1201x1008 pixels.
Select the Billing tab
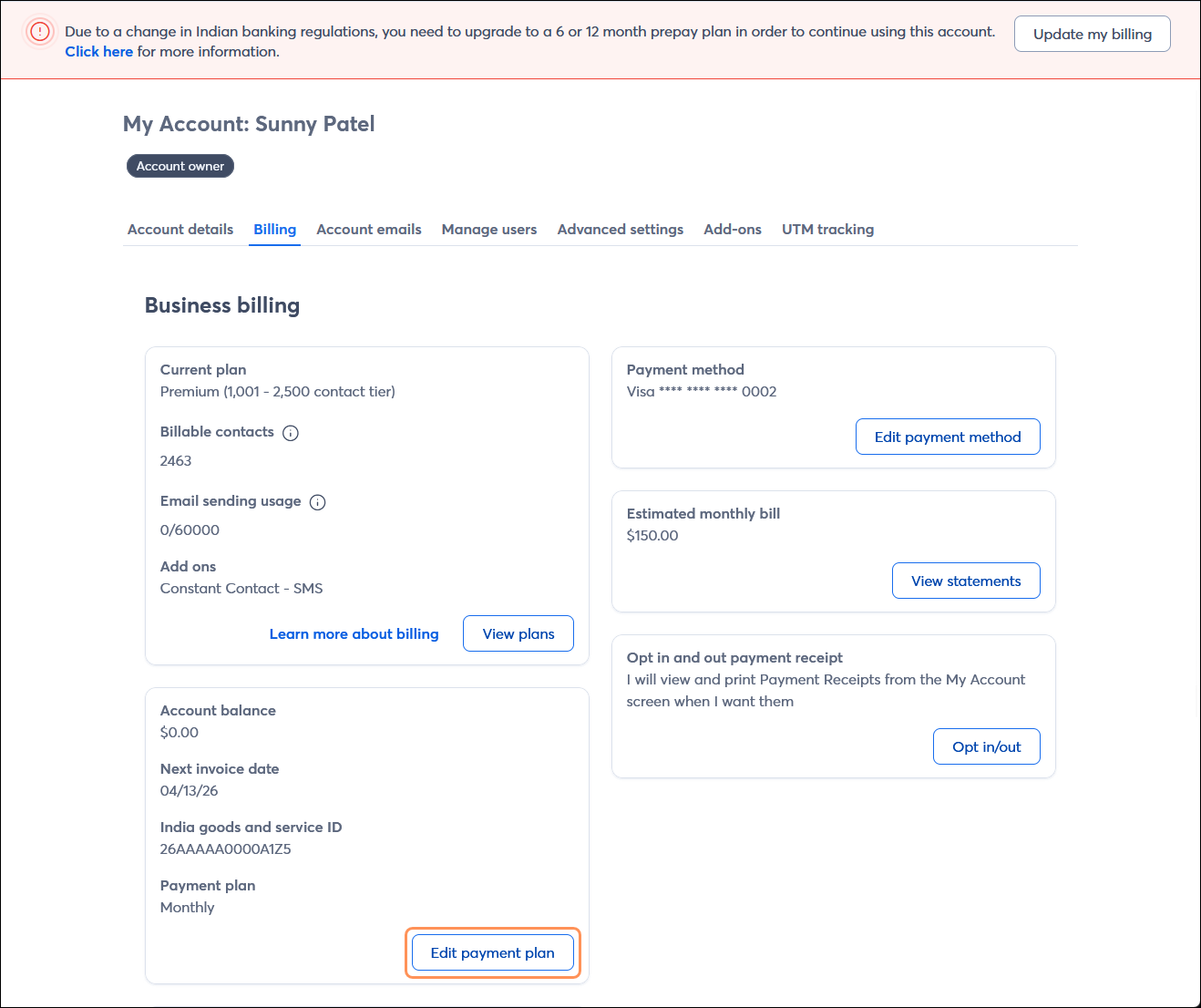(x=274, y=230)
